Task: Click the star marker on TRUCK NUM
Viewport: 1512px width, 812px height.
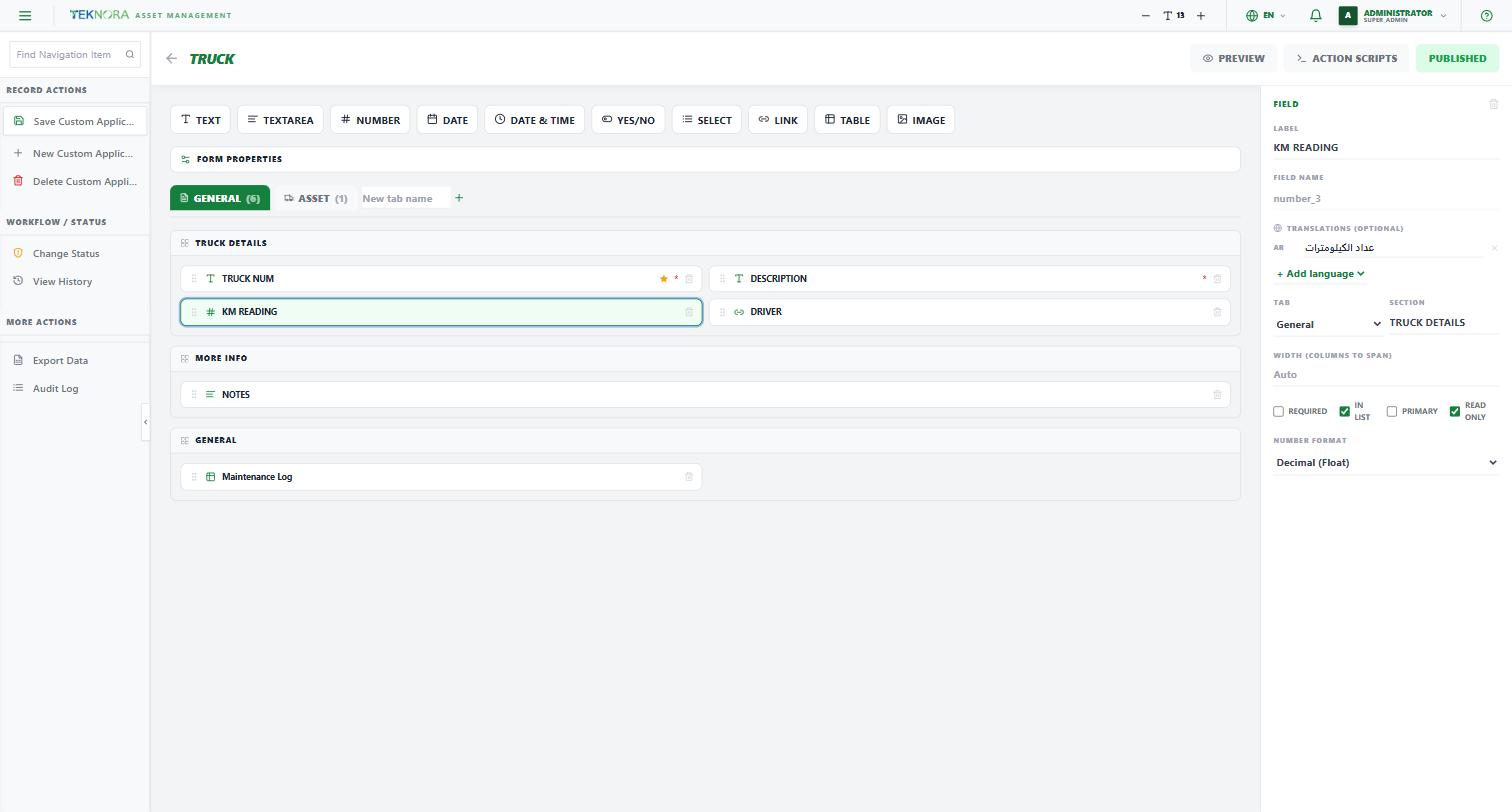Action: 663,279
